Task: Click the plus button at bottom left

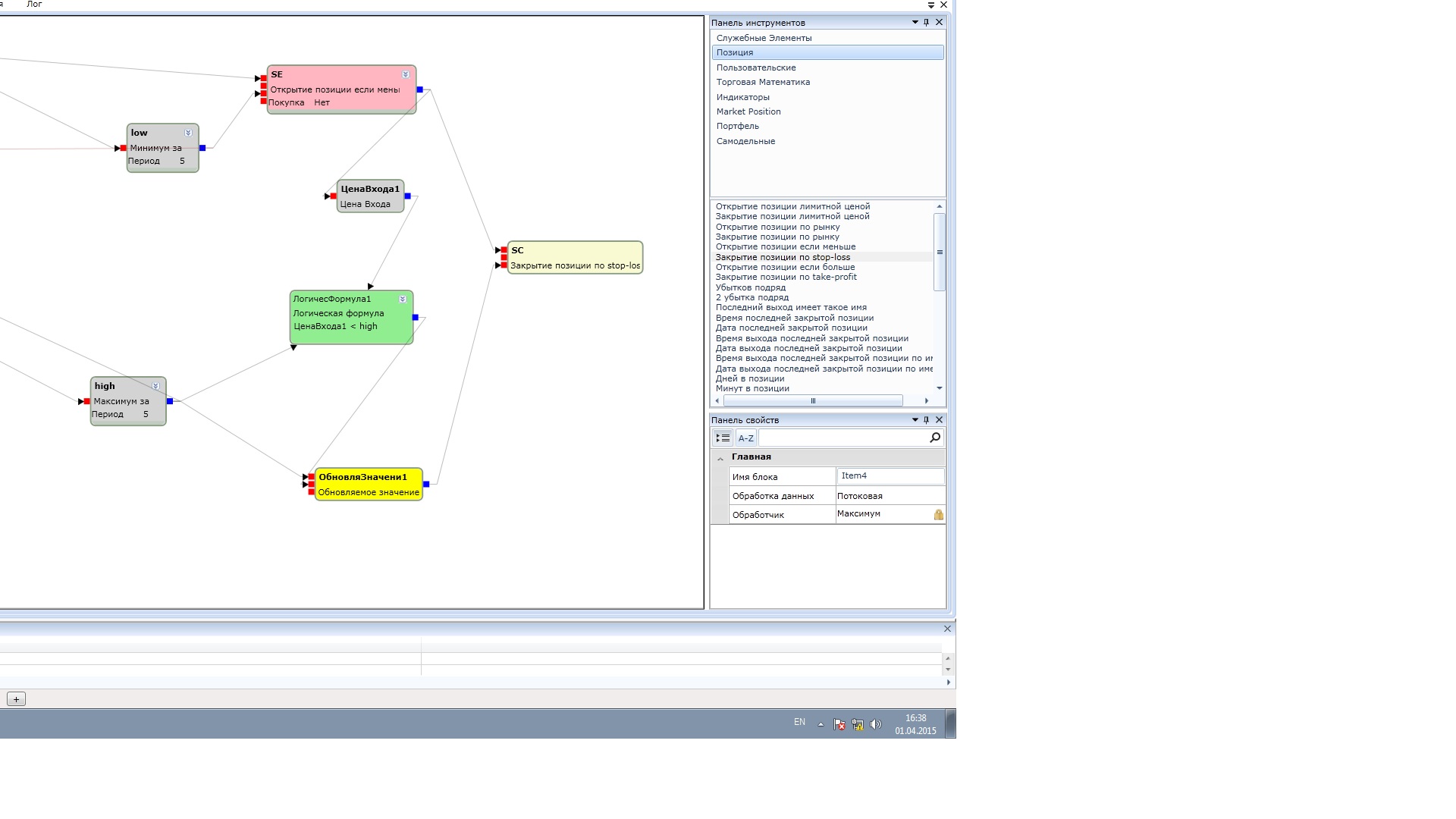Action: point(16,699)
